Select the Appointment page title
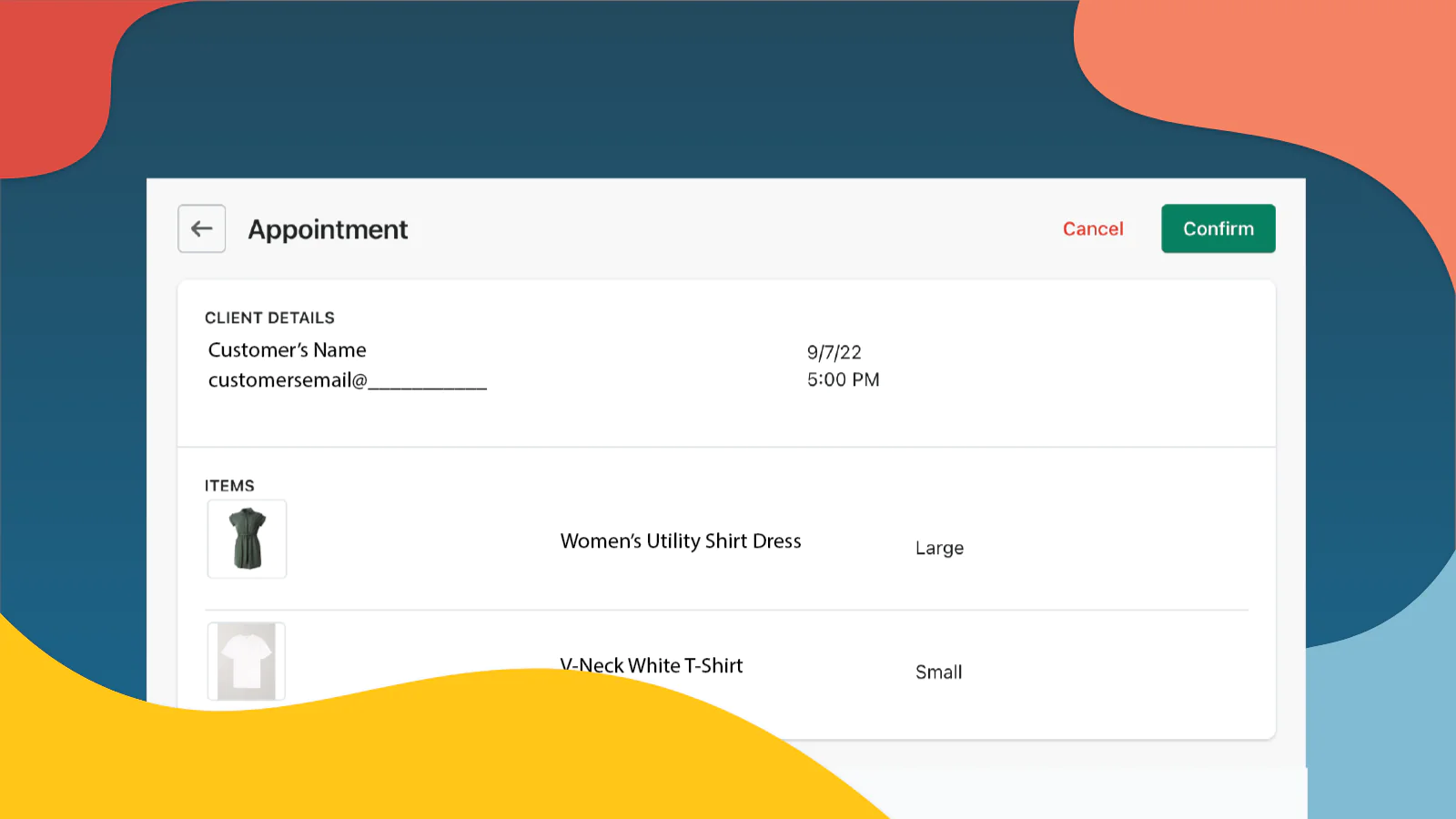The width and height of the screenshot is (1456, 819). (x=328, y=229)
